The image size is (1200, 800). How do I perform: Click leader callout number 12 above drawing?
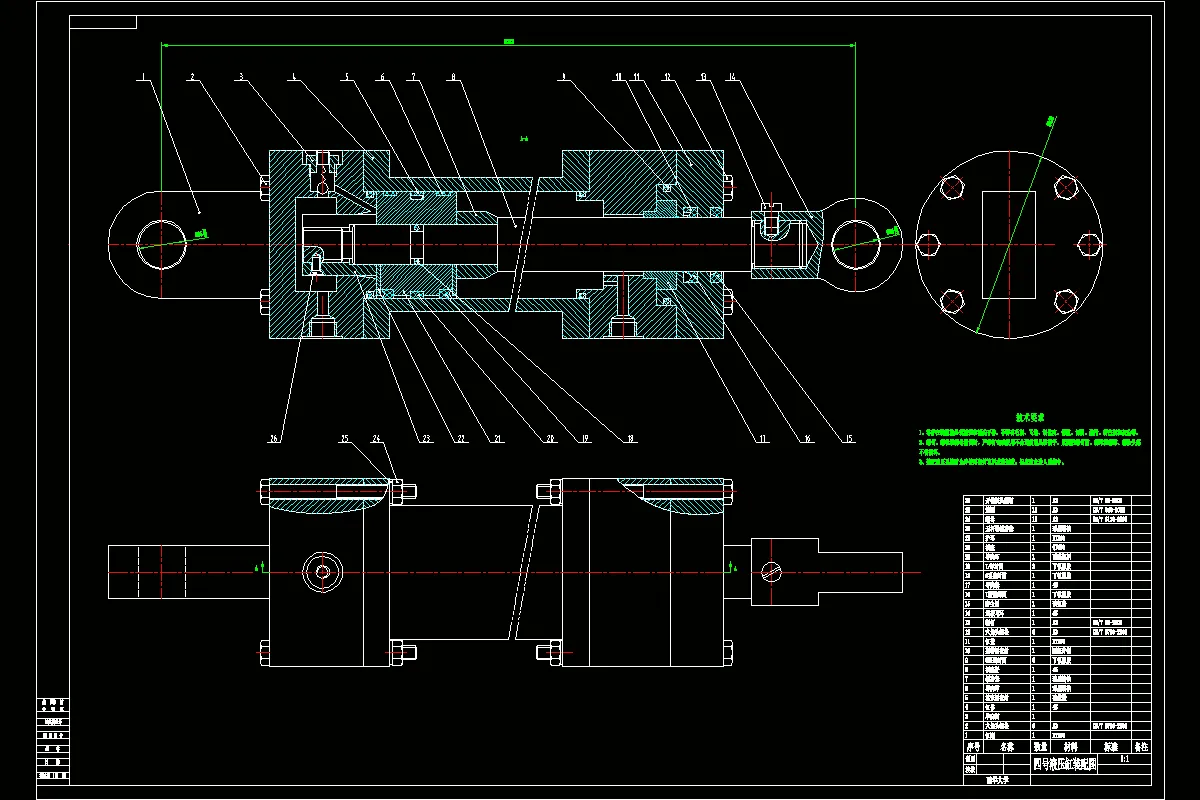click(667, 76)
